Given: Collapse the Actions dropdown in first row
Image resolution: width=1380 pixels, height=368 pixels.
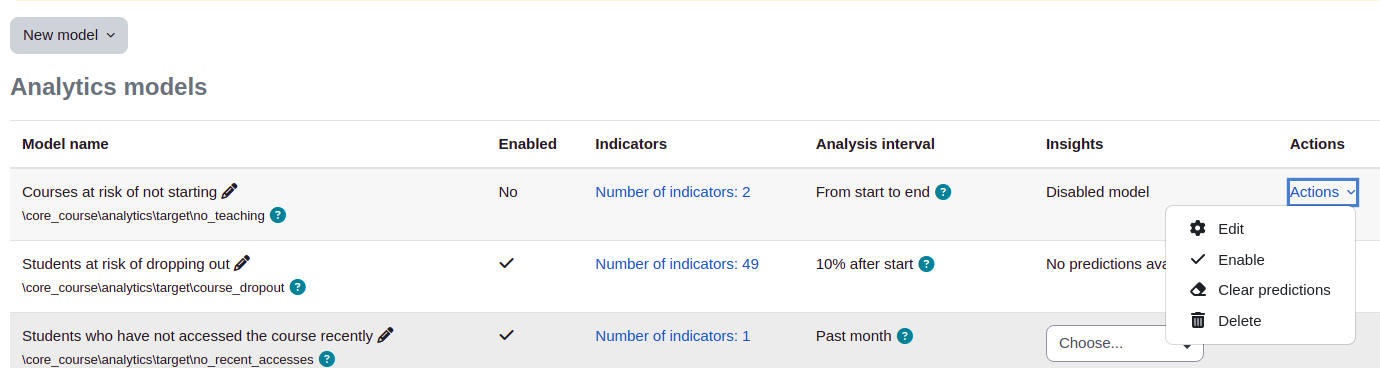Looking at the screenshot, I should 1322,192.
